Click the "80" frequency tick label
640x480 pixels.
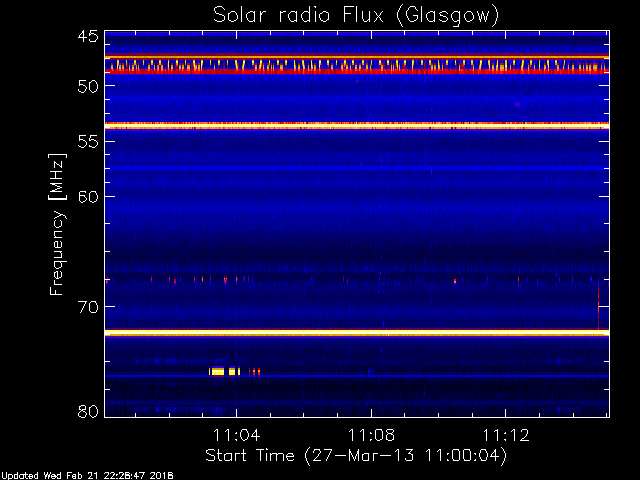(88, 411)
